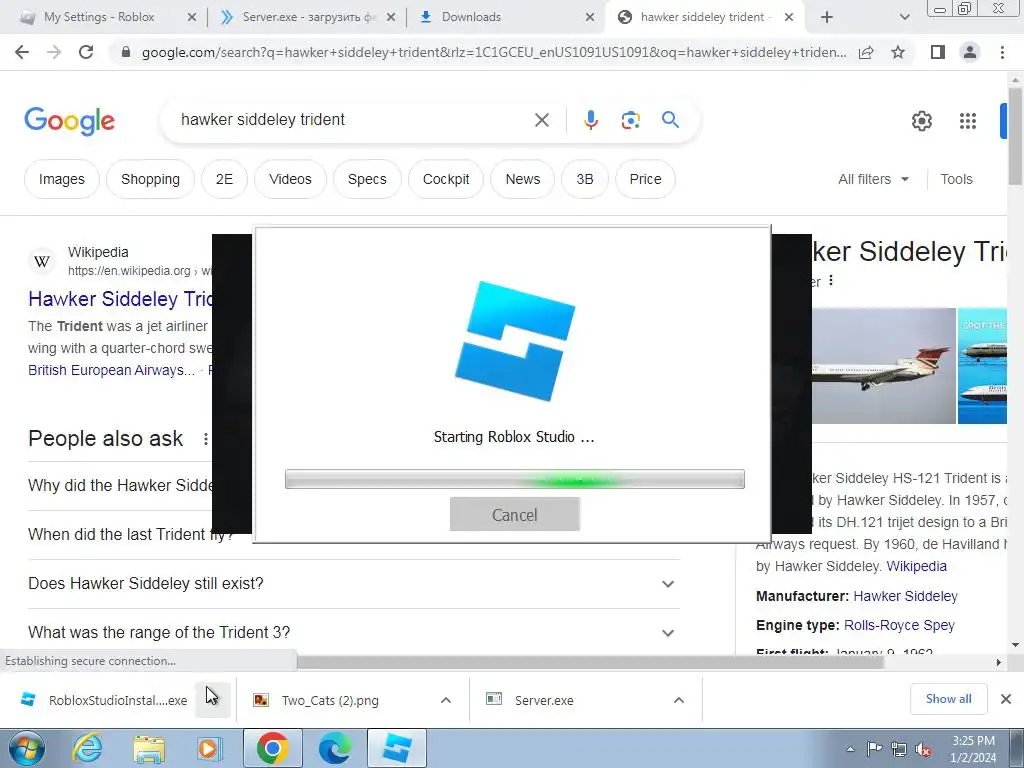Open the Windows Start orb
The width and height of the screenshot is (1024, 768).
27,748
